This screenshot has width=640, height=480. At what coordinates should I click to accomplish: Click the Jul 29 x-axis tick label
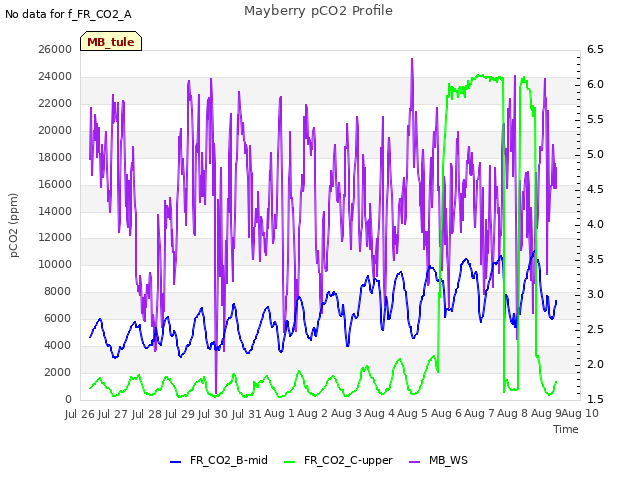point(180,414)
